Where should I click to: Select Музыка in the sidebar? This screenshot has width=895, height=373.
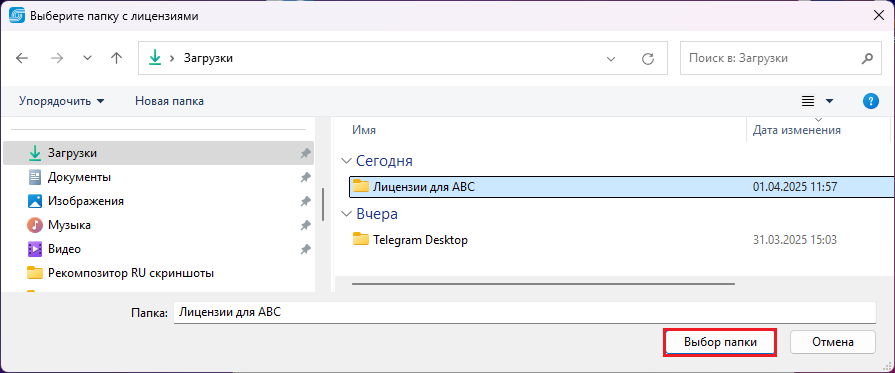158,225
